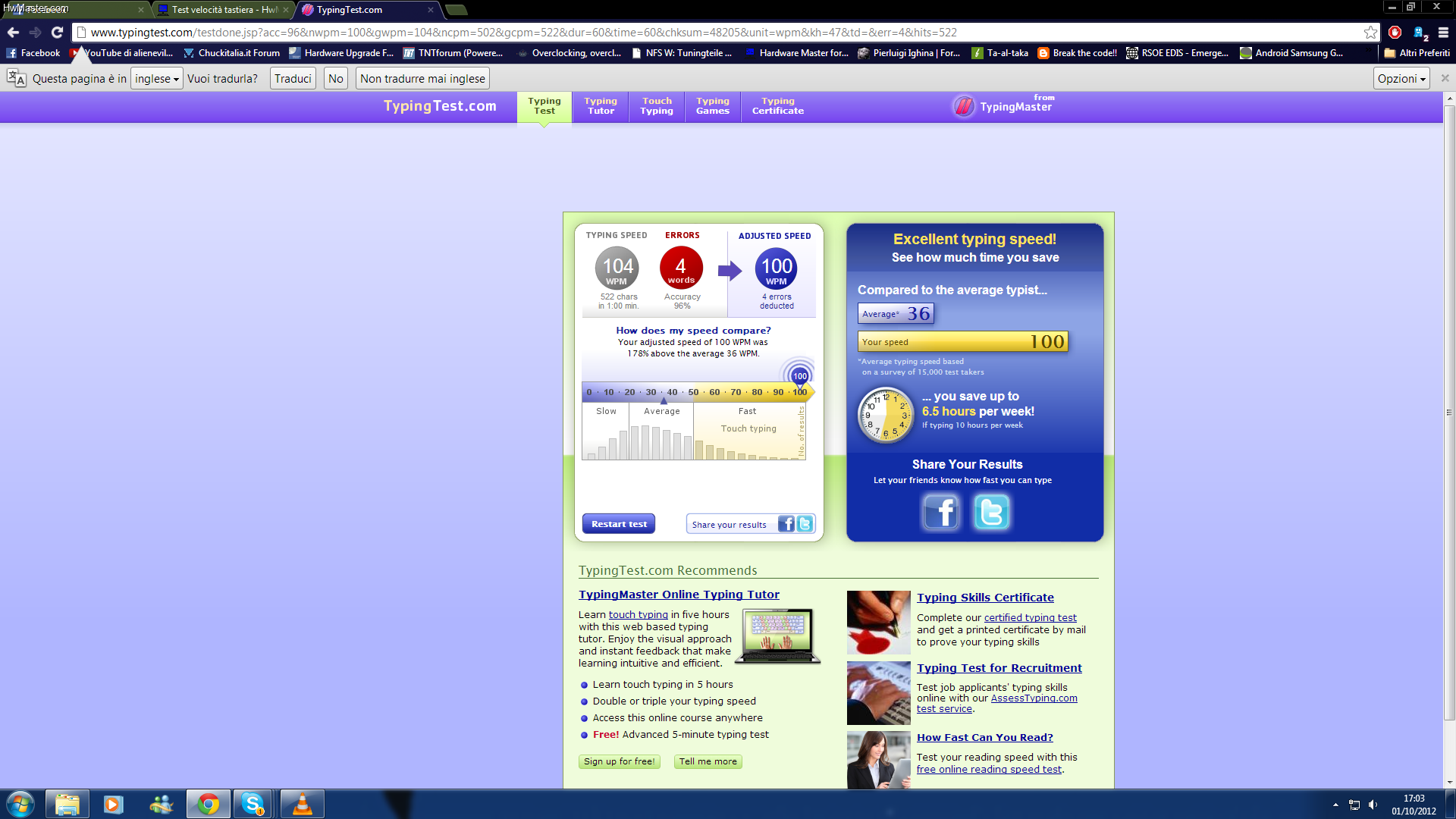
Task: Click the certified typing test link
Action: (x=1031, y=618)
